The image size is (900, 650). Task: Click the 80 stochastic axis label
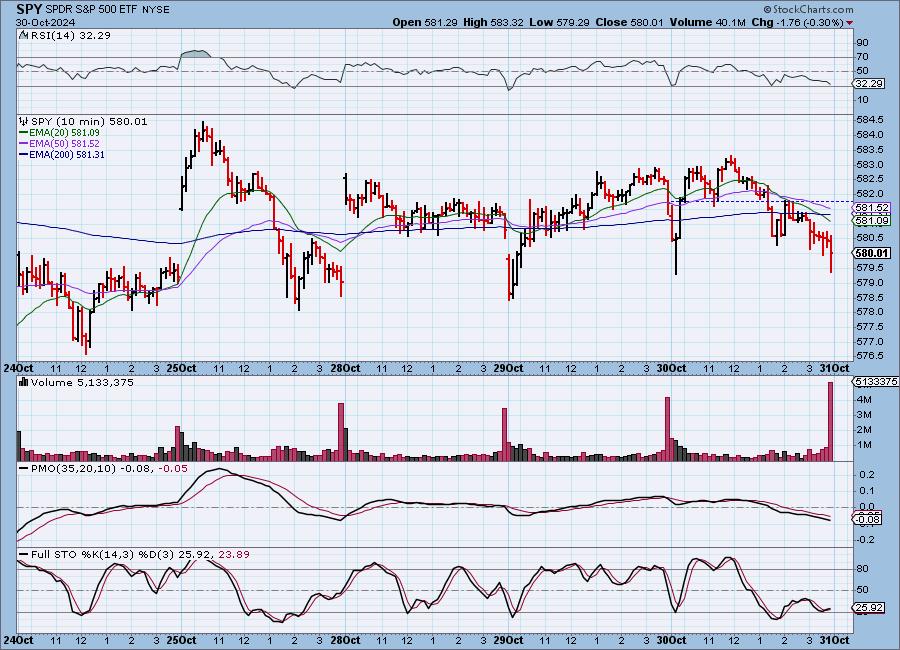(x=863, y=569)
